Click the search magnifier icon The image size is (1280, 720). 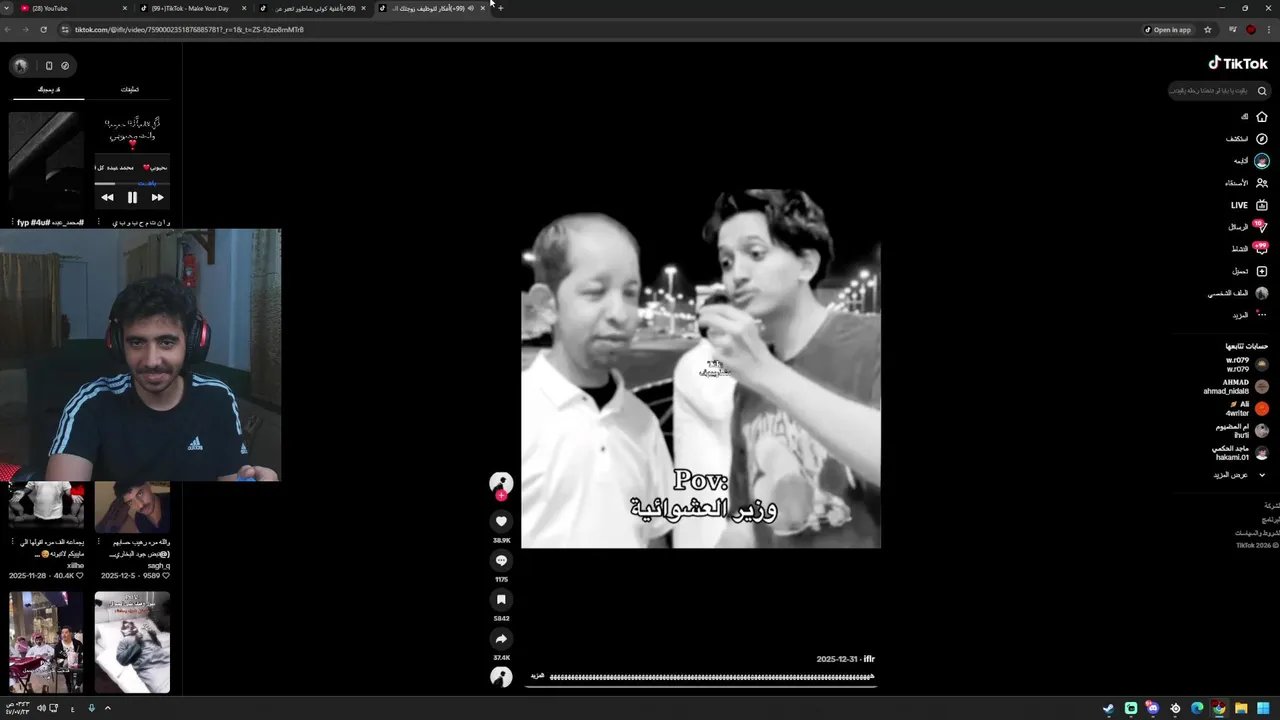1262,91
